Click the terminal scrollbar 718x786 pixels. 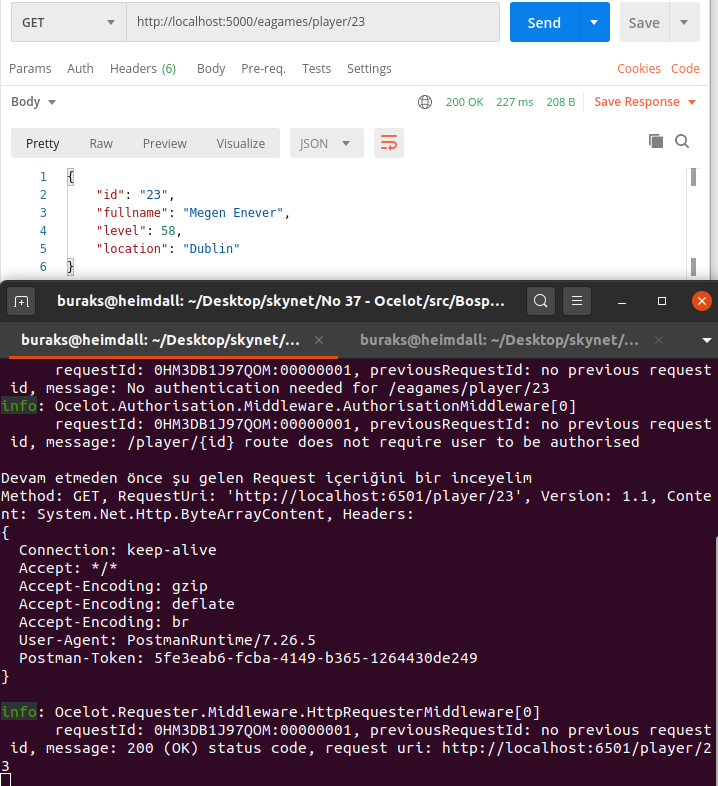click(715, 662)
